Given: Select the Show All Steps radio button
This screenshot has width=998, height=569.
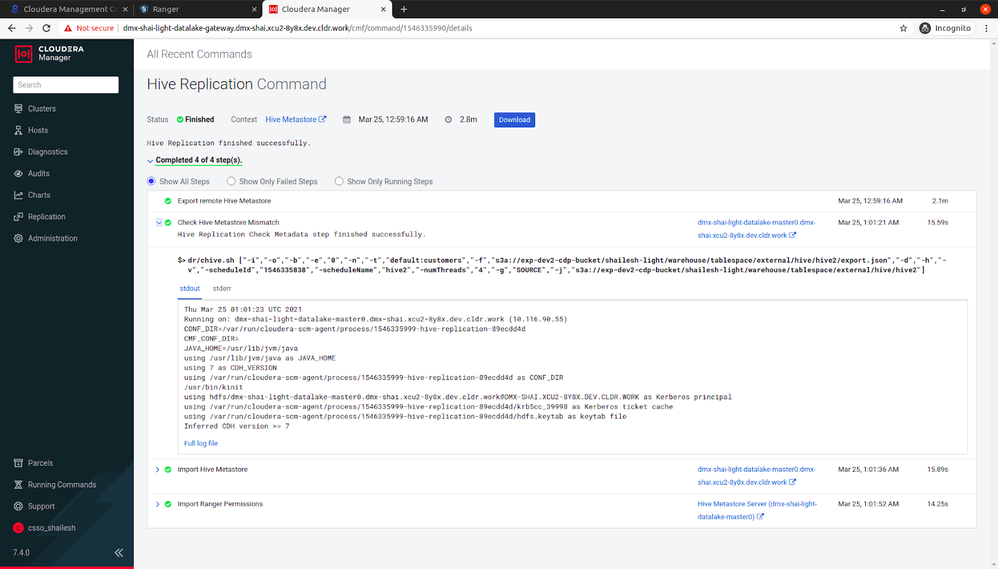Looking at the screenshot, I should (151, 181).
